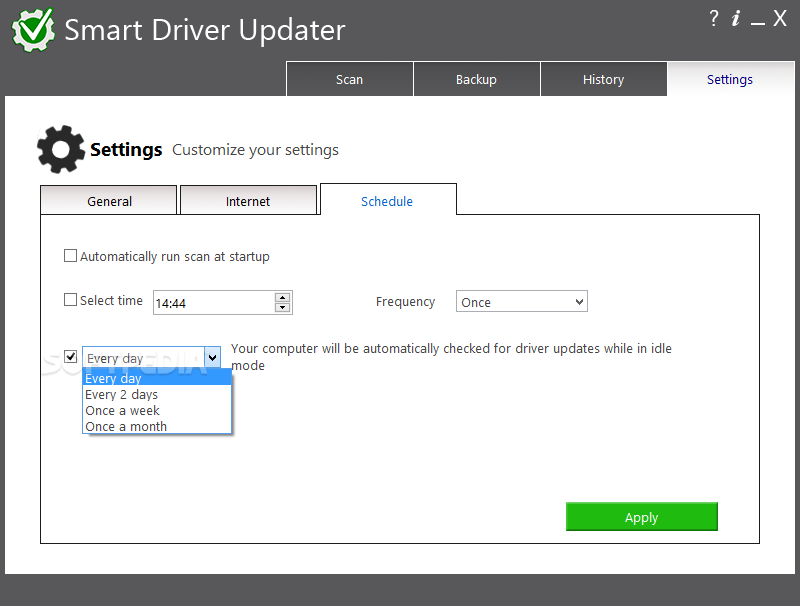Viewport: 800px width, 606px height.
Task: Enable Automatically run scan at startup
Action: point(70,256)
